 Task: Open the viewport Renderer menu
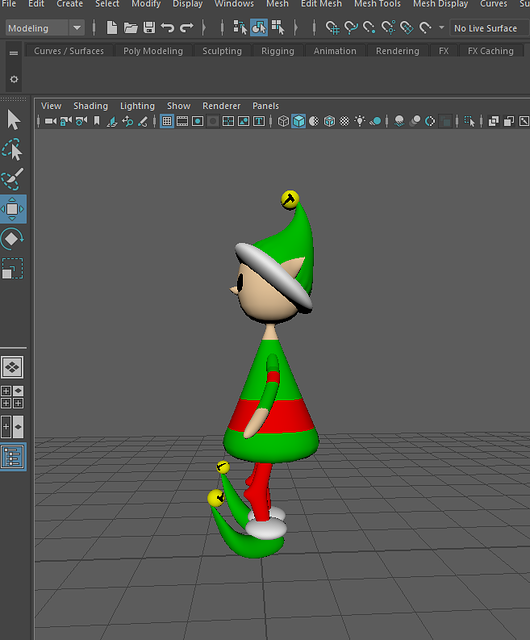221,106
